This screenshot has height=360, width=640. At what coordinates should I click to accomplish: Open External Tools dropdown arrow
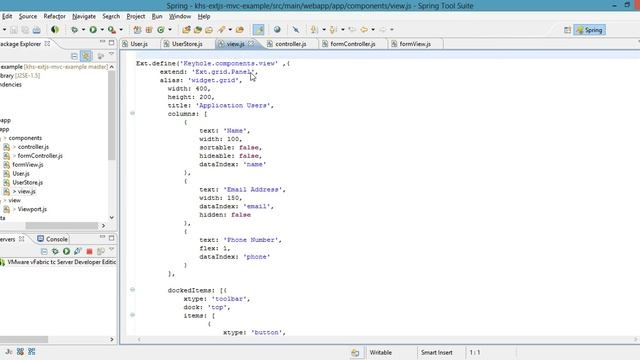point(121,30)
